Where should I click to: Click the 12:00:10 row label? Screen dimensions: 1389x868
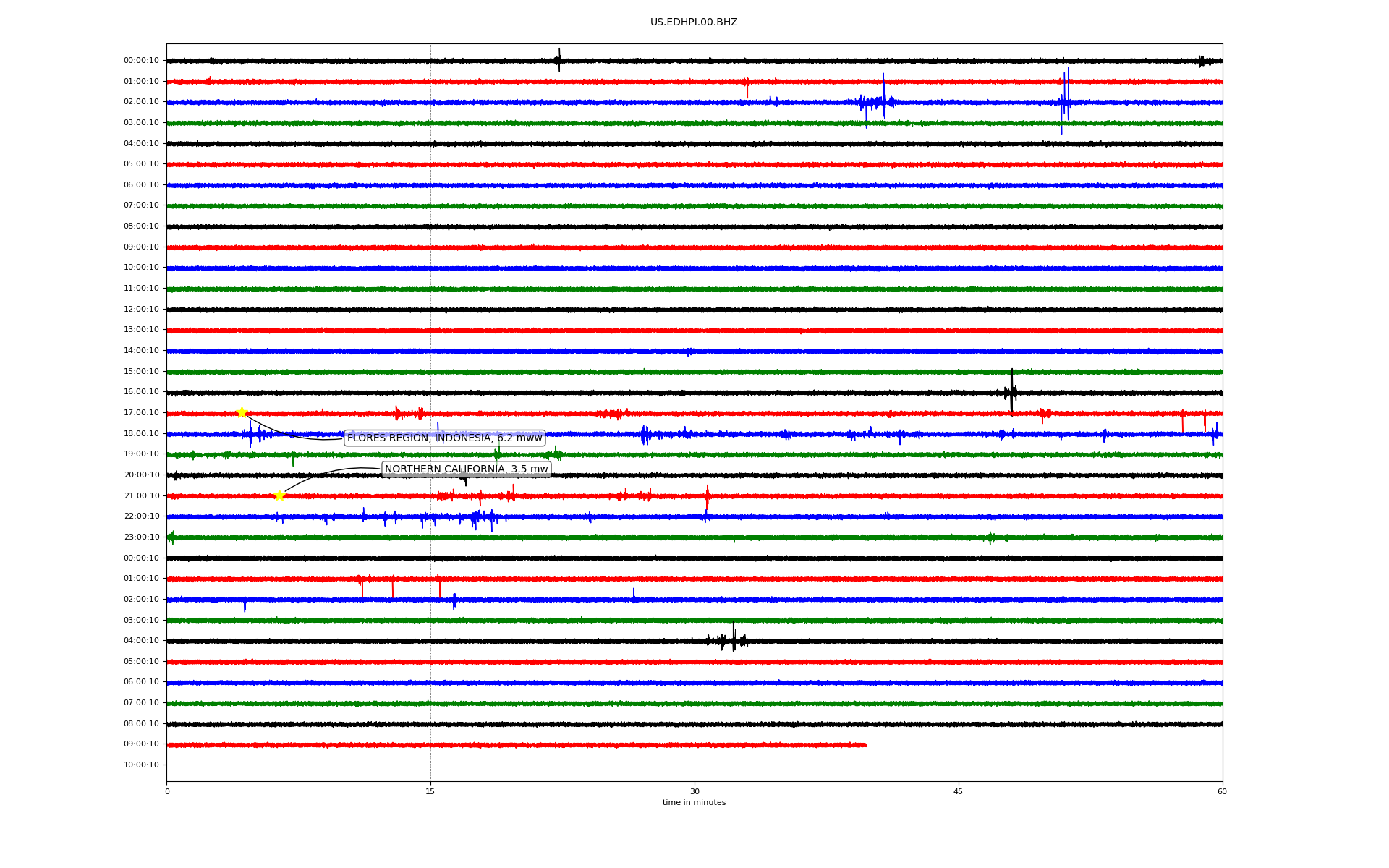point(141,310)
